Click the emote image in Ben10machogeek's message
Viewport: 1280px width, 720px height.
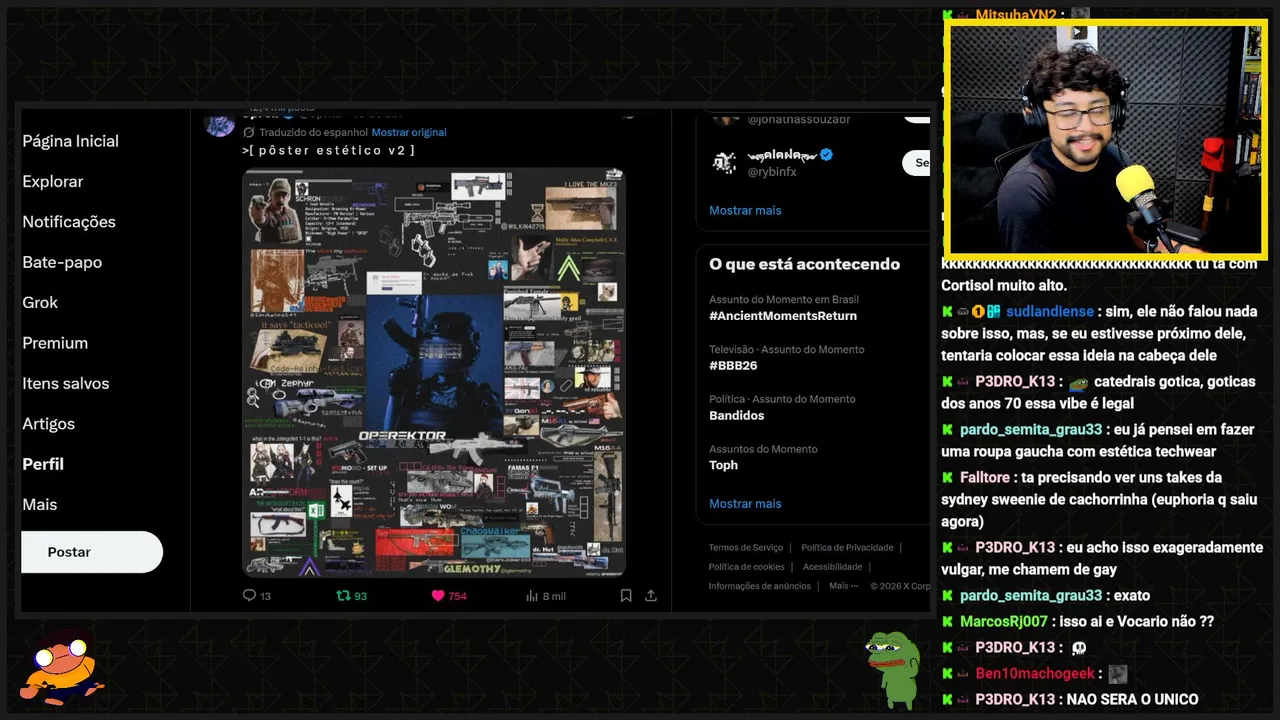(x=1117, y=674)
